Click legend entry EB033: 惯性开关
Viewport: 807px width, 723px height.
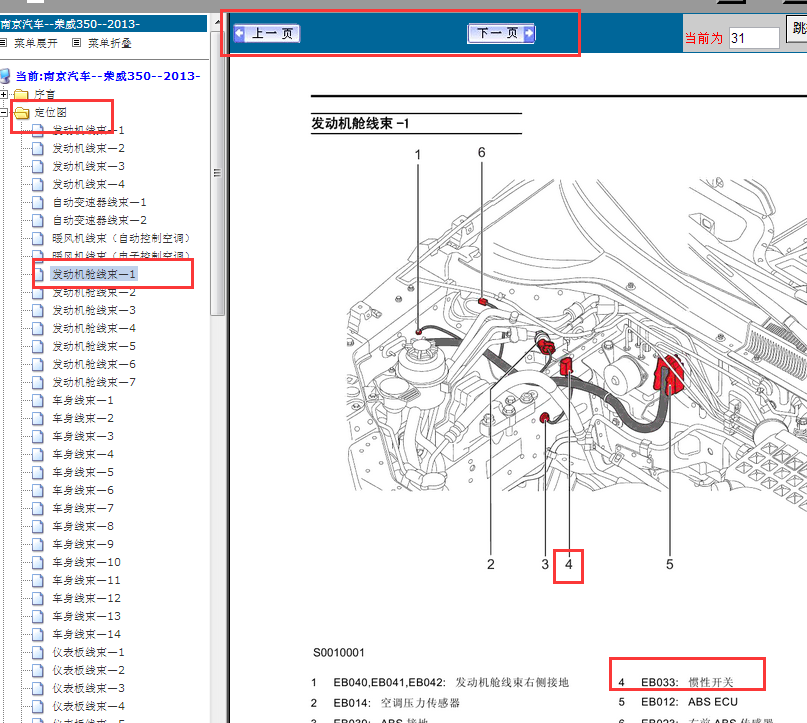point(676,682)
